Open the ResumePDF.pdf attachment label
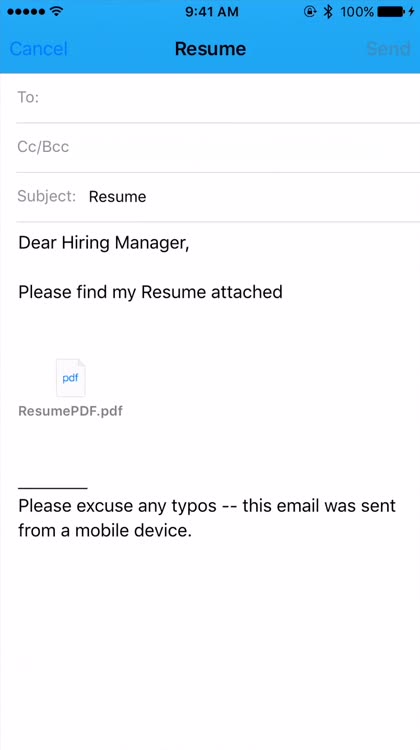 pyautogui.click(x=70, y=411)
